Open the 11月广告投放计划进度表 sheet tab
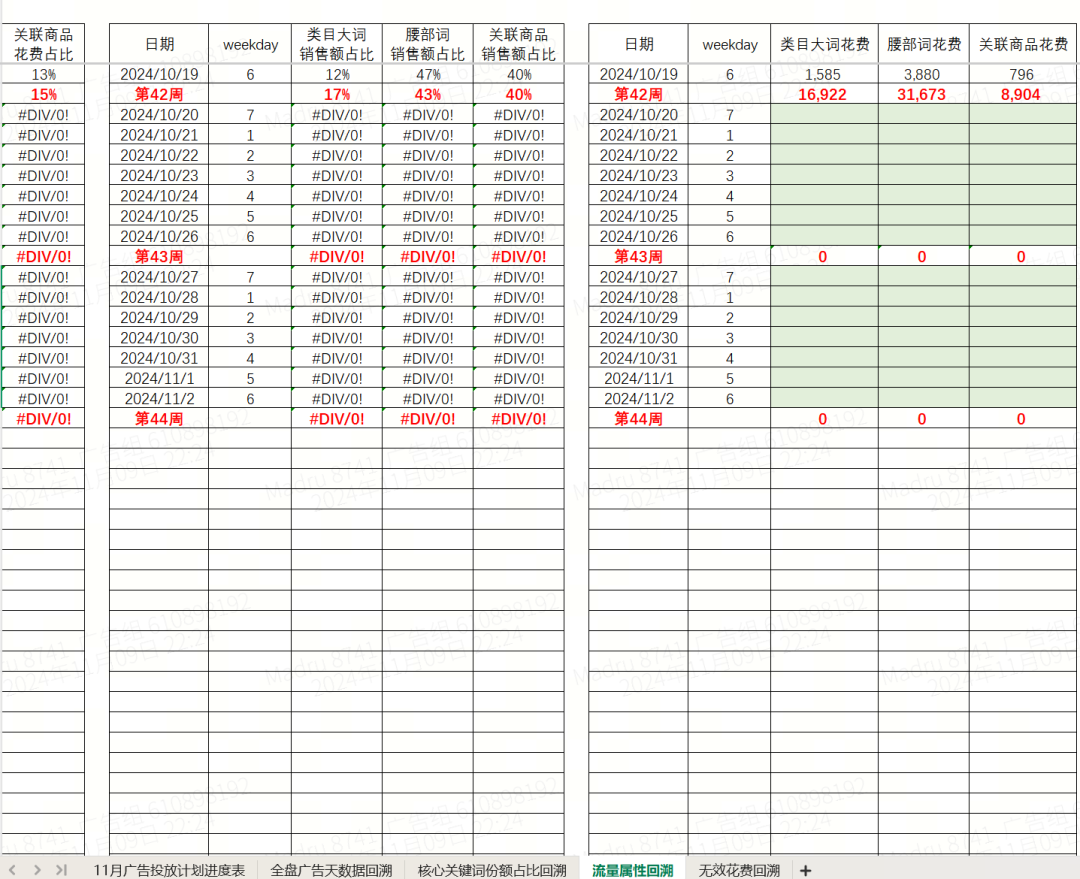The image size is (1080, 879). point(169,870)
